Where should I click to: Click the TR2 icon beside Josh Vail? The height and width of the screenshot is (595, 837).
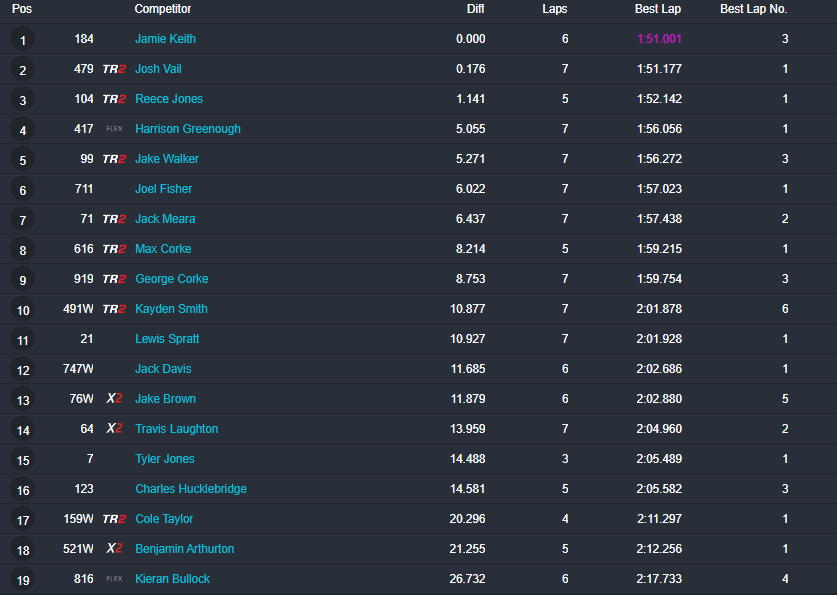[x=114, y=69]
